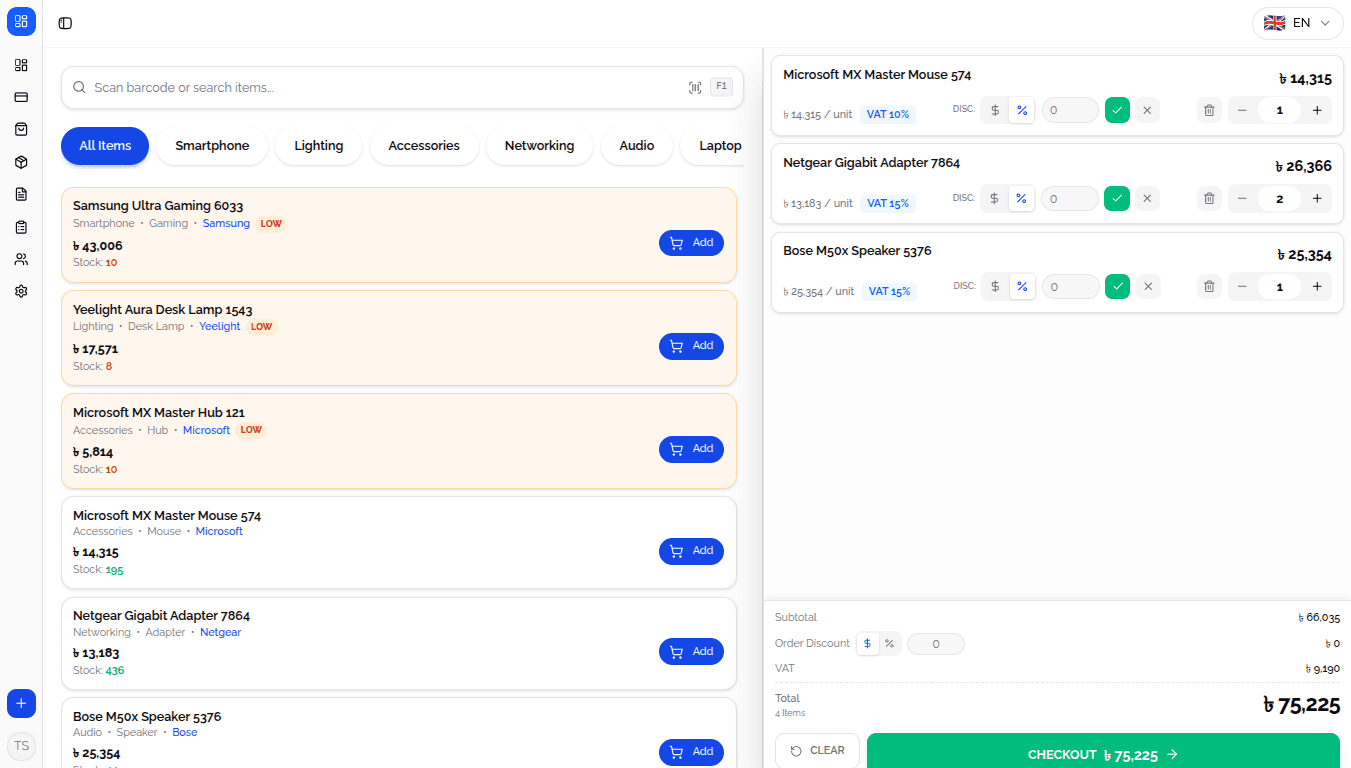Click the order discount value field
1351x768 pixels.
935,644
